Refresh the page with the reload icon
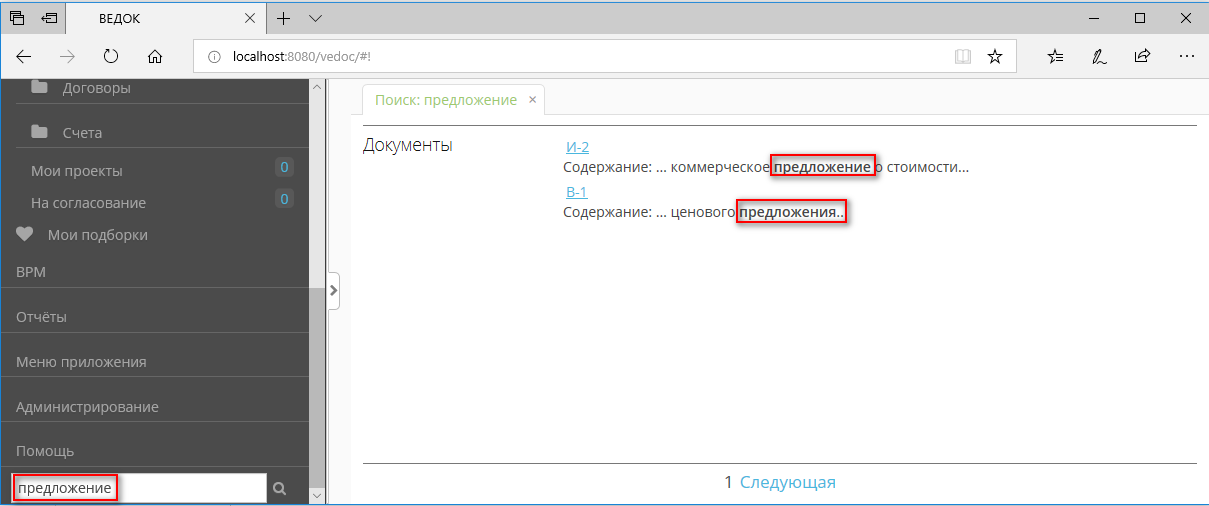1209x506 pixels. point(111,57)
